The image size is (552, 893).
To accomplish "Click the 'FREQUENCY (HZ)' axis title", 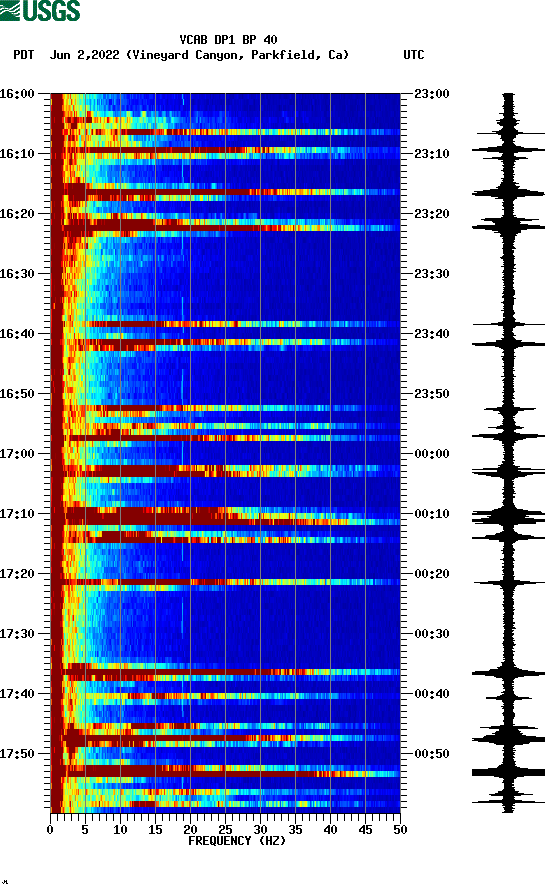I will tap(237, 841).
